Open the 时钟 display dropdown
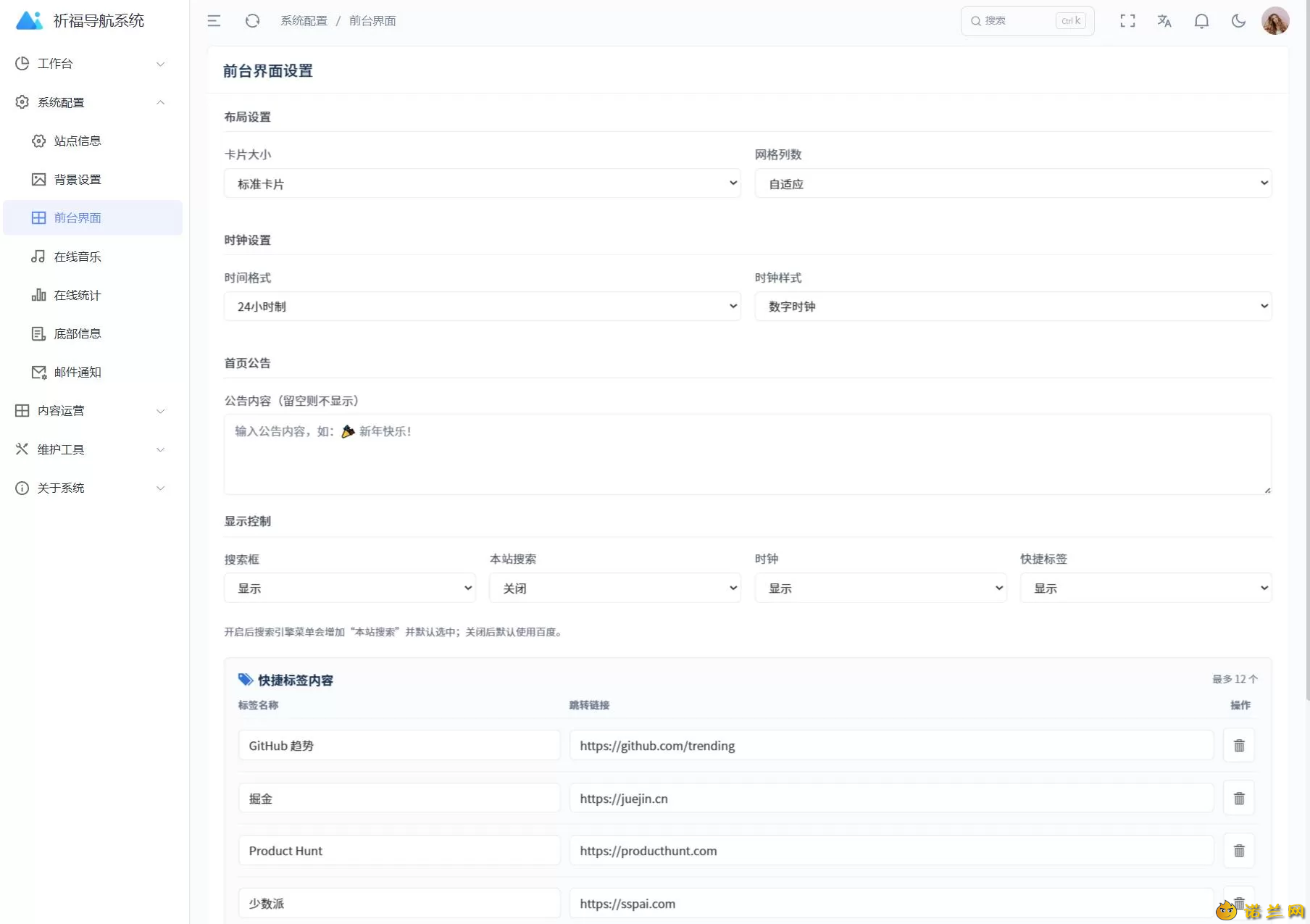Image resolution: width=1310 pixels, height=924 pixels. click(x=880, y=588)
